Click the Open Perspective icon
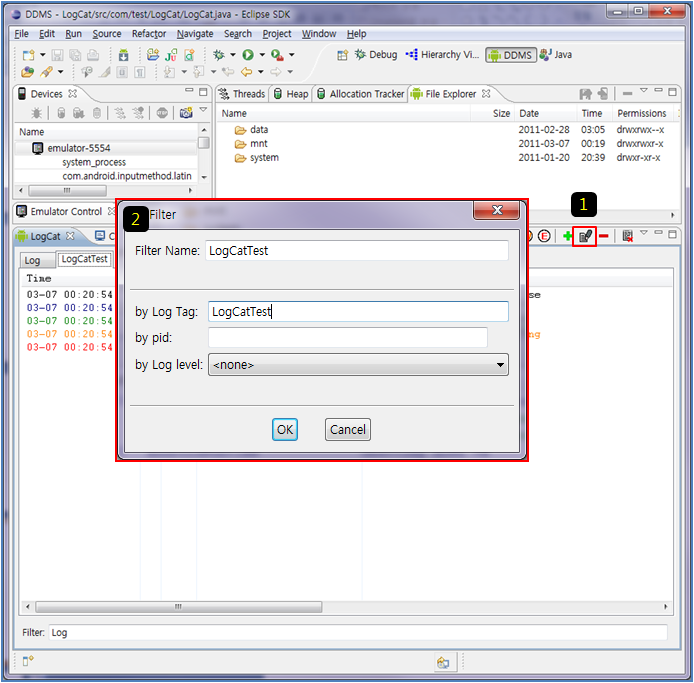 point(342,55)
